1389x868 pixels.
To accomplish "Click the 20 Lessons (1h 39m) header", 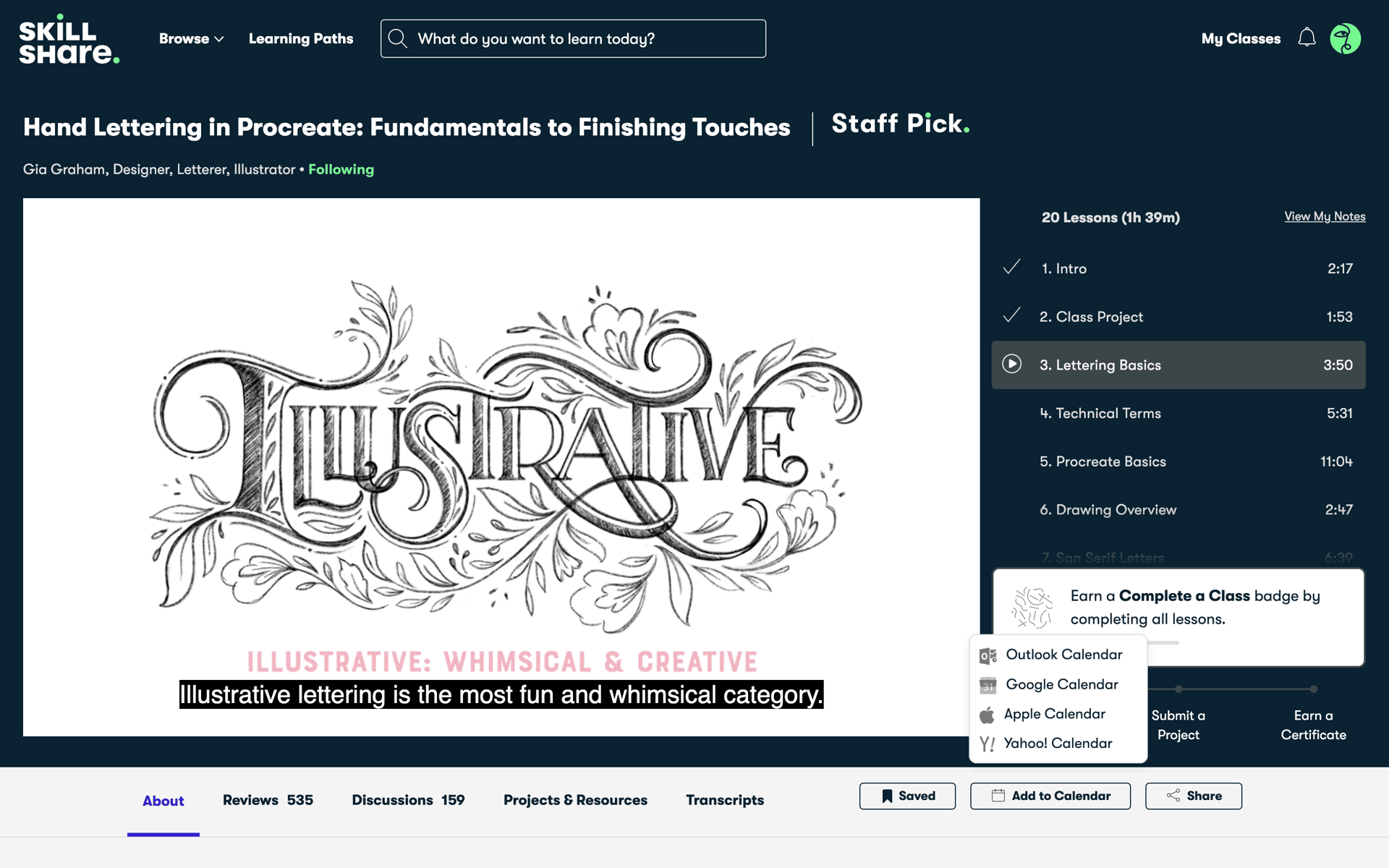I will click(x=1110, y=217).
